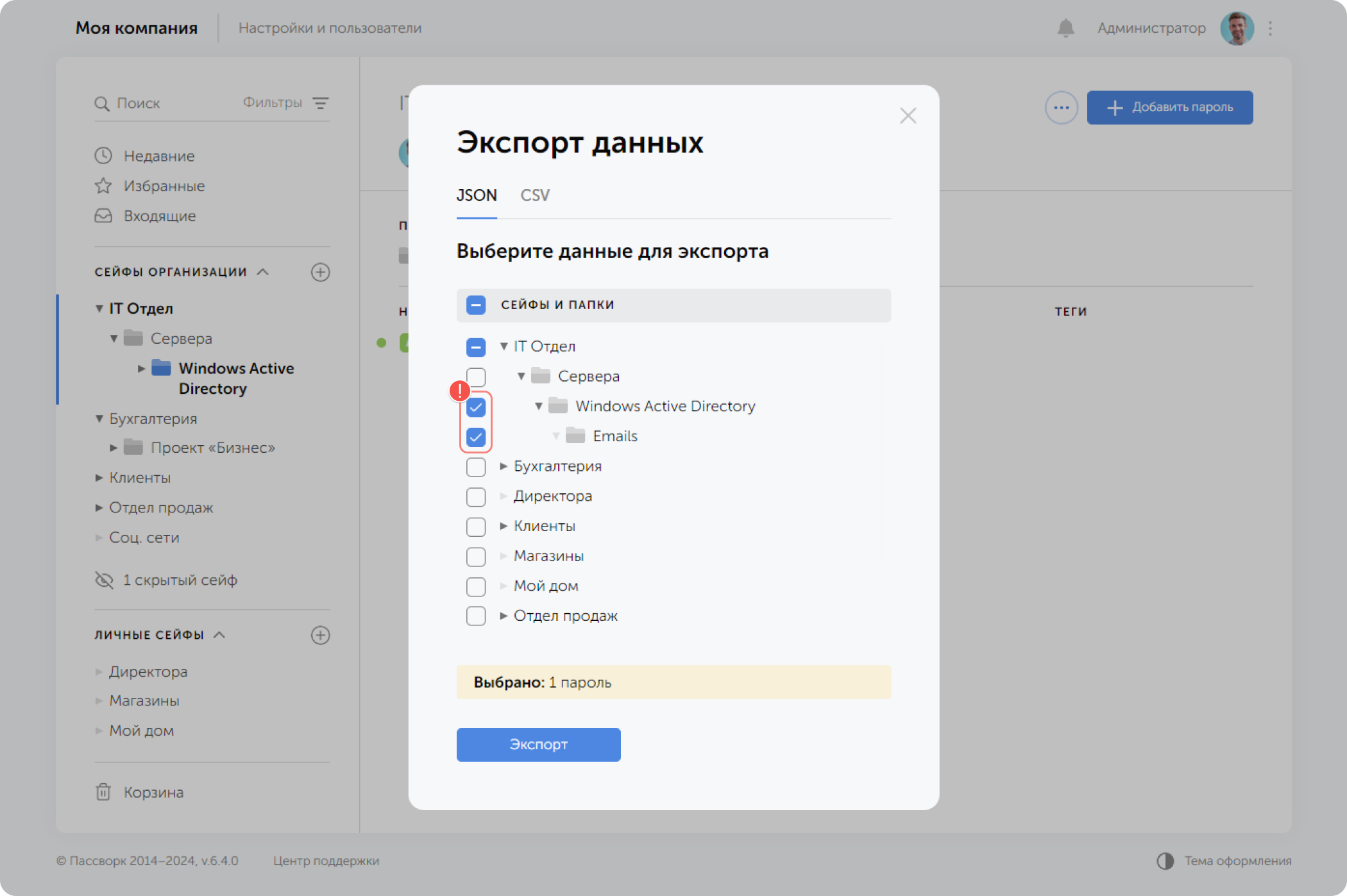
Task: Open the filters icon in sidebar
Action: click(x=320, y=103)
